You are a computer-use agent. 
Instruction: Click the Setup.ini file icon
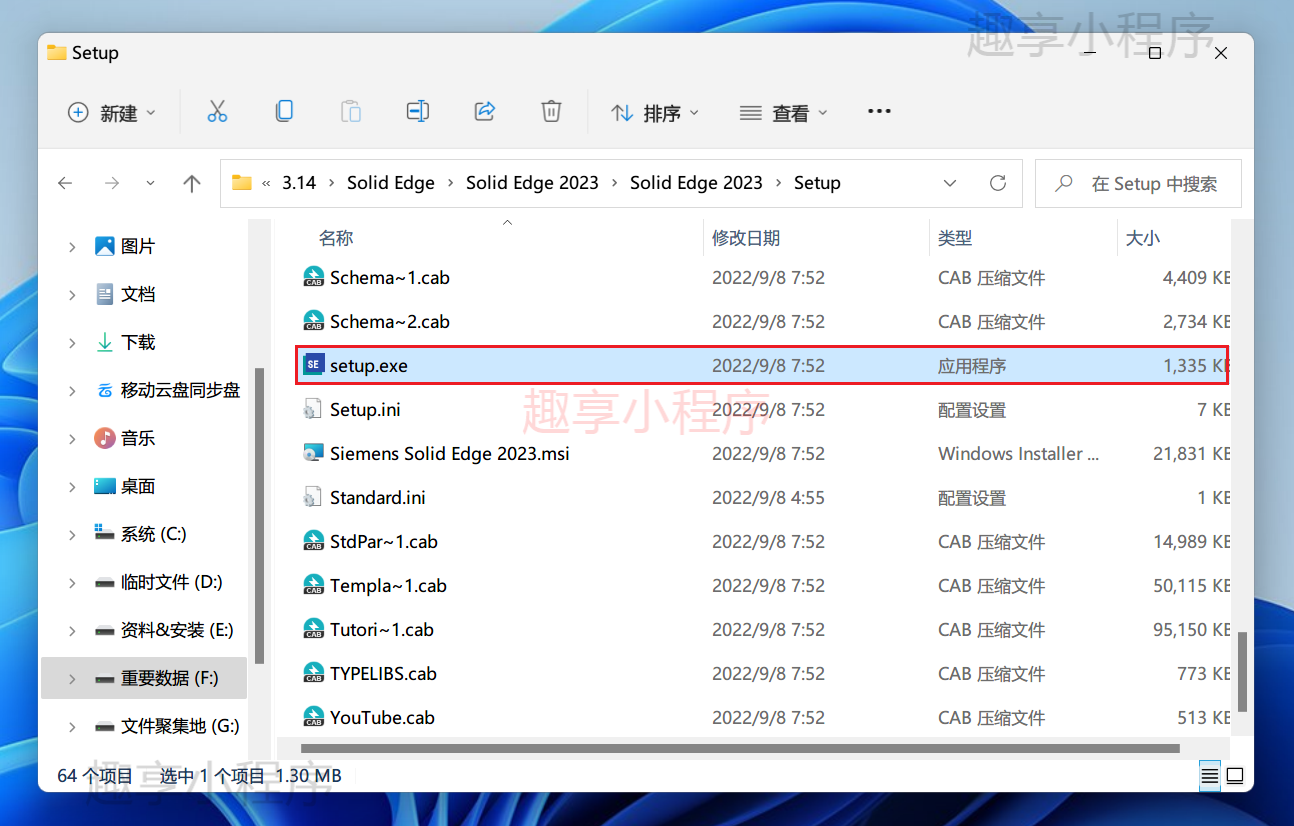pyautogui.click(x=314, y=409)
